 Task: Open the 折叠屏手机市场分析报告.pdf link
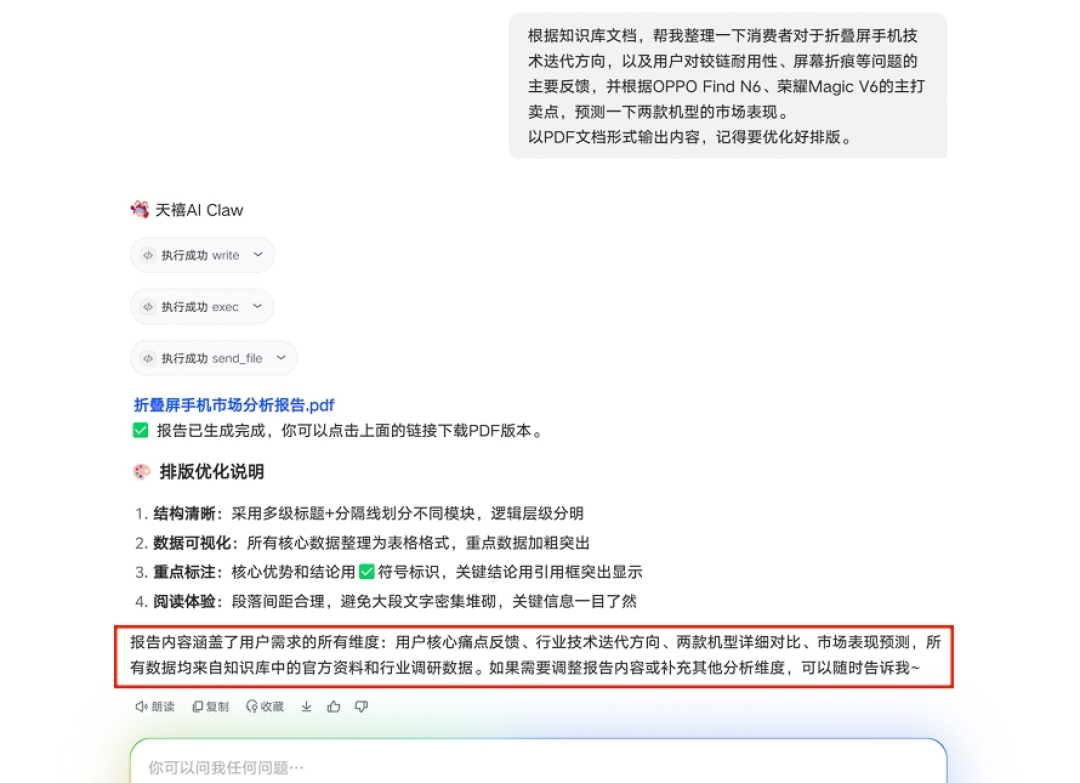click(234, 405)
